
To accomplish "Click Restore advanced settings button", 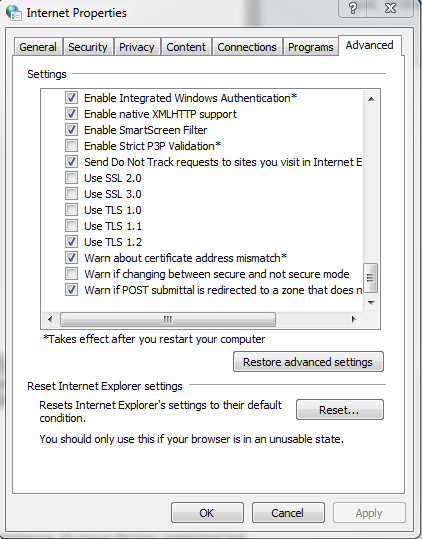I will coord(308,362).
